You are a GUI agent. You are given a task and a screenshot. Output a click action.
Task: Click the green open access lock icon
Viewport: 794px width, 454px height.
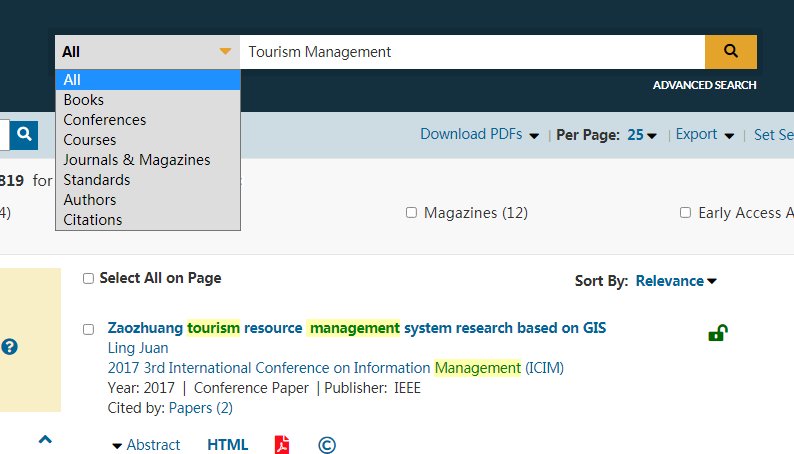(716, 333)
